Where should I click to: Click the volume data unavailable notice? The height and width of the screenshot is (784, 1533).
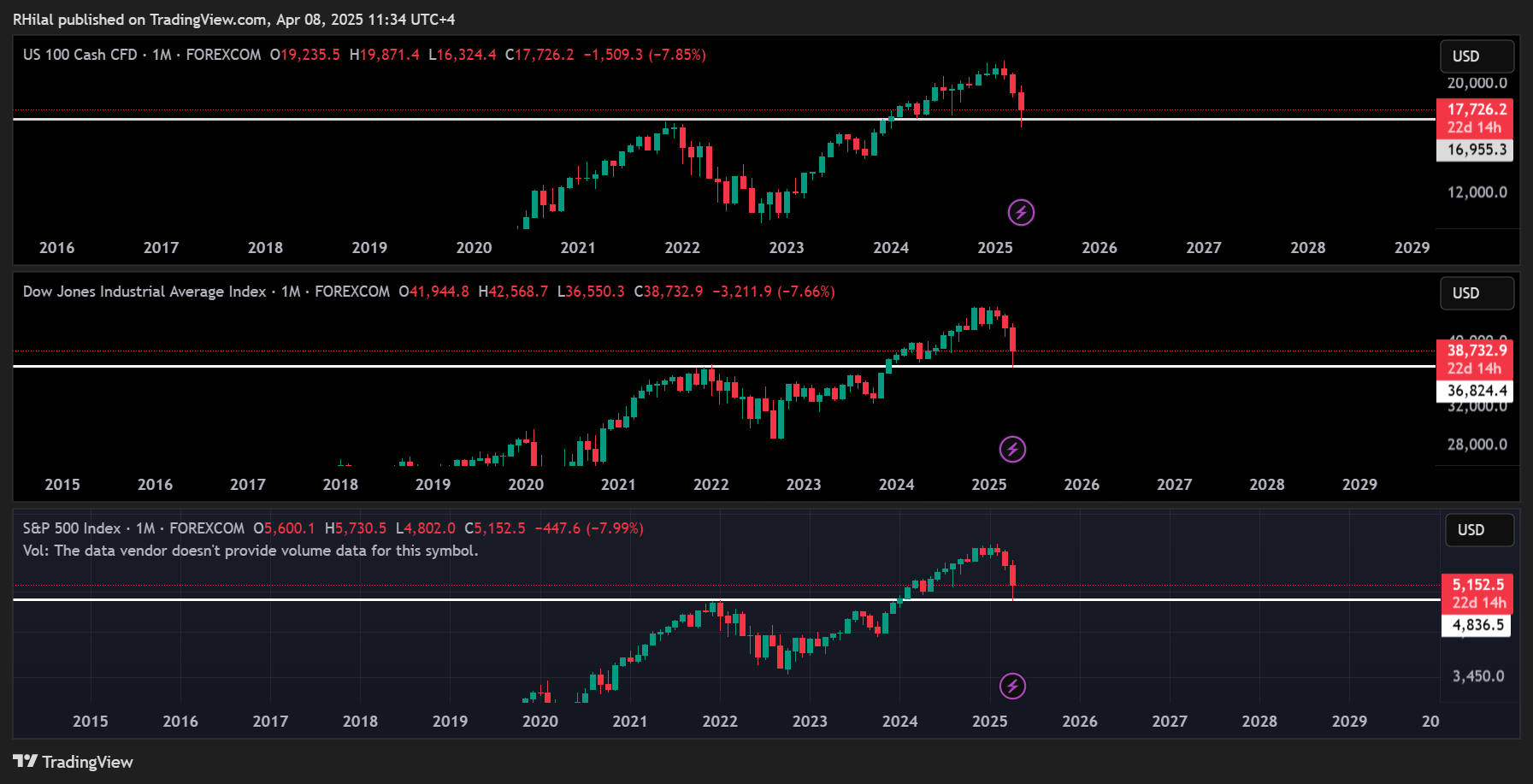click(251, 551)
